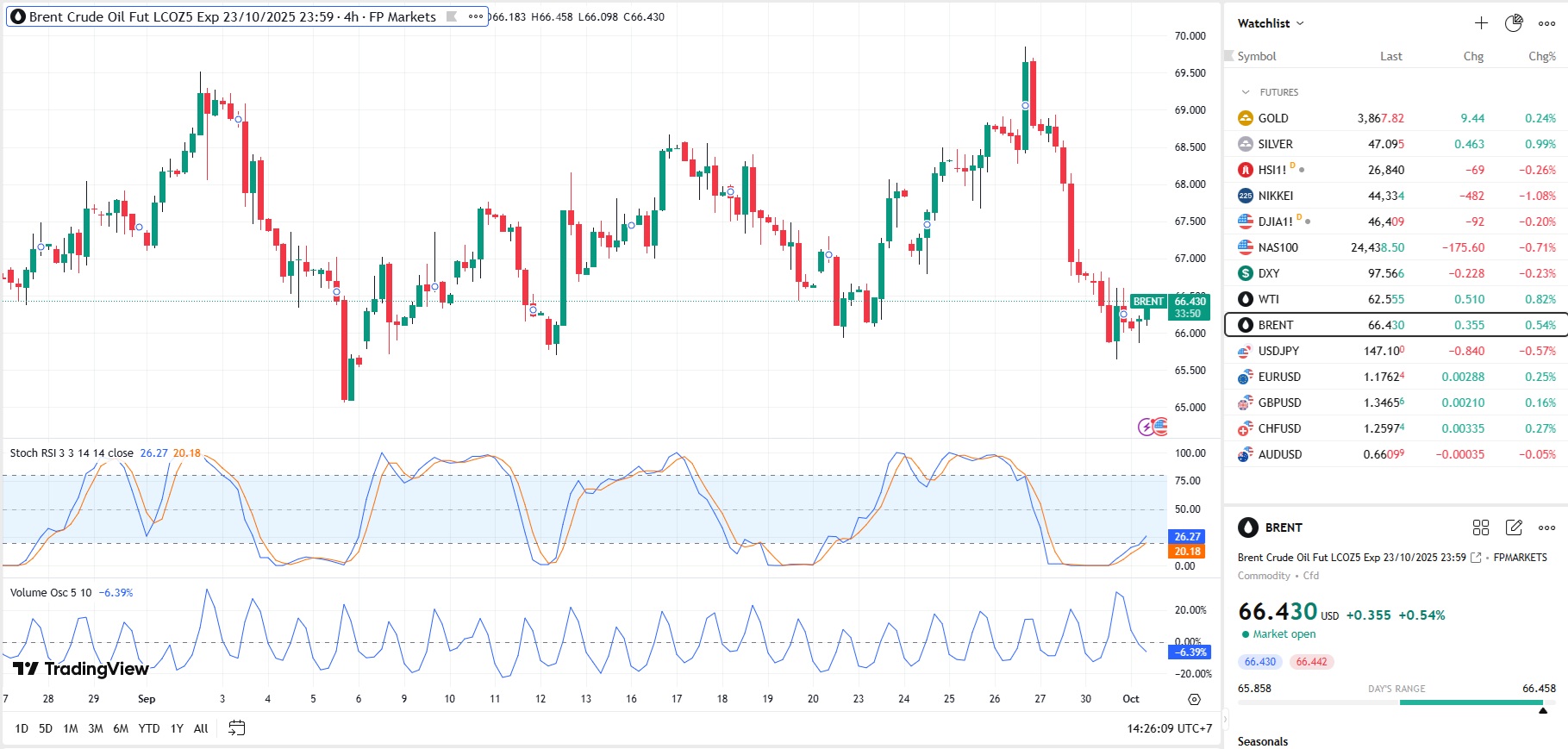Select the YTD time range tab
Image resolution: width=1568 pixels, height=749 pixels.
coord(149,728)
